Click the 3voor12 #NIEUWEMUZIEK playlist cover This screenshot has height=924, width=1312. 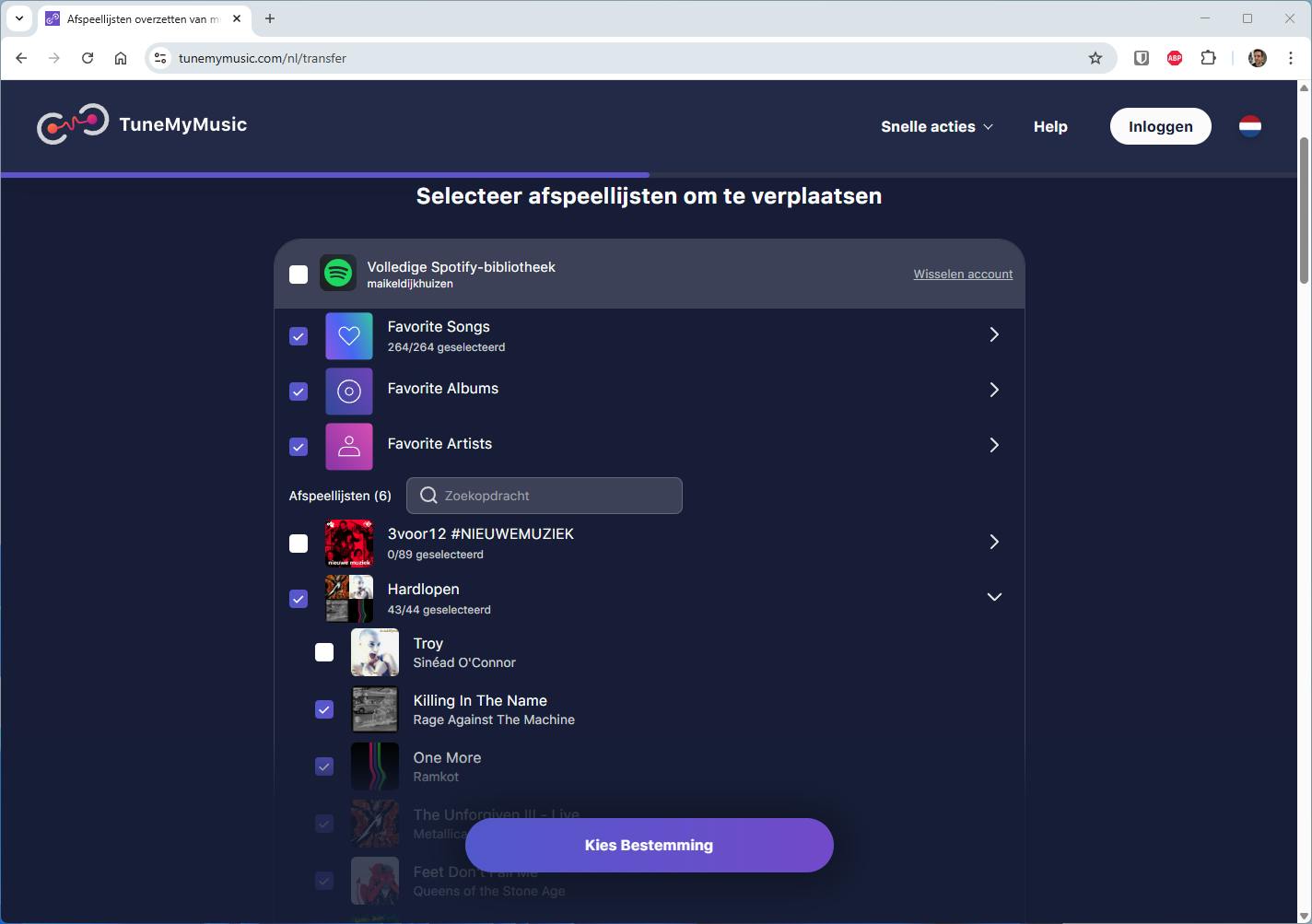pos(349,544)
